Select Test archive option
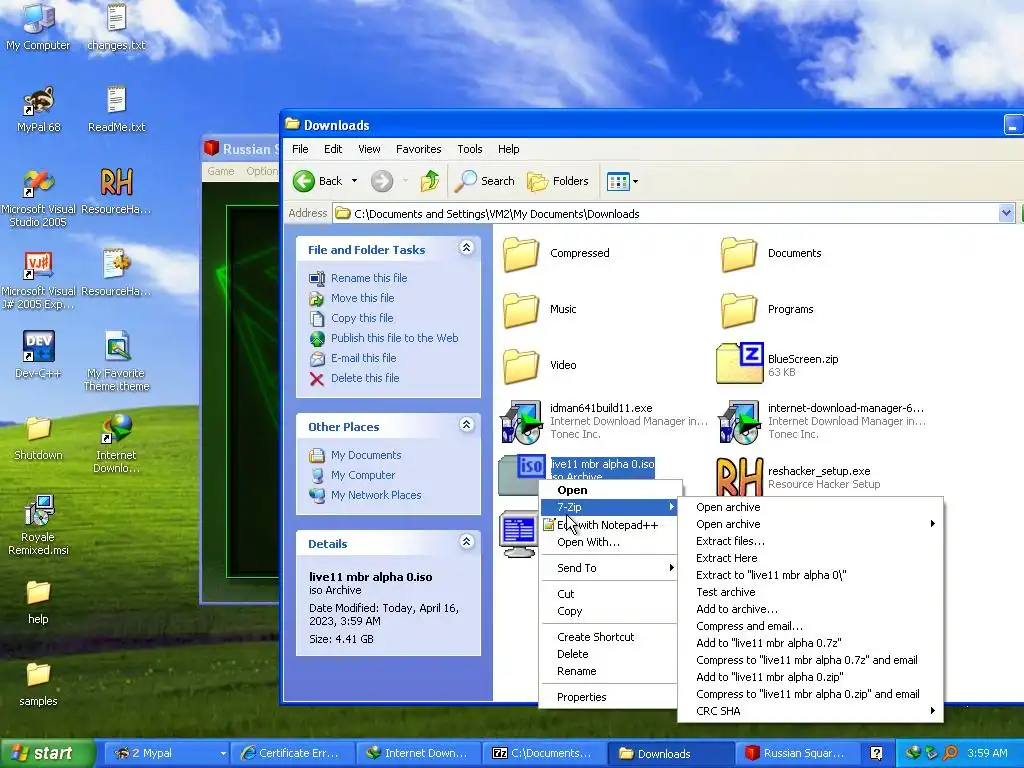This screenshot has height=768, width=1024. tap(810, 592)
